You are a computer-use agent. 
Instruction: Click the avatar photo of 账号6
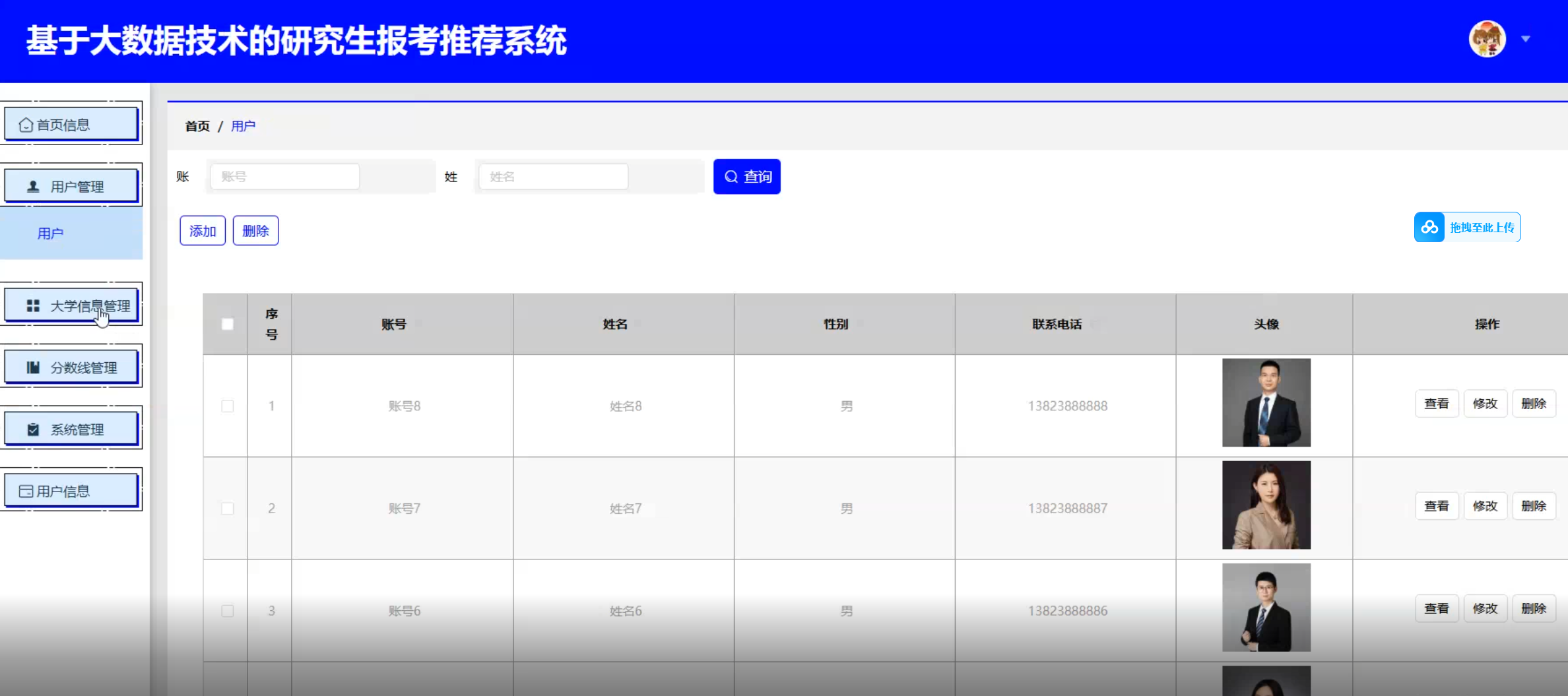click(x=1266, y=607)
